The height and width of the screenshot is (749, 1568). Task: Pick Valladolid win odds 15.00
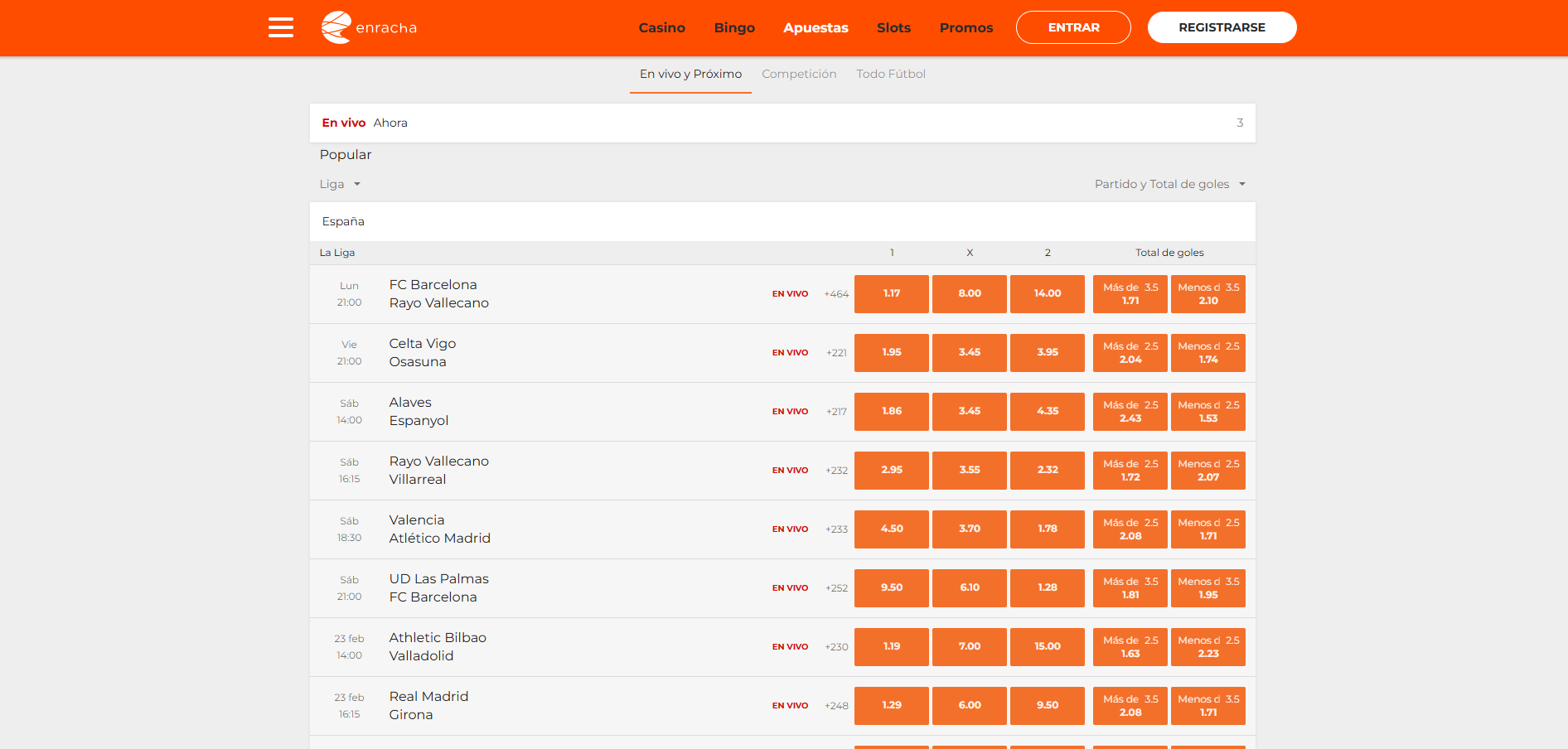(1048, 647)
